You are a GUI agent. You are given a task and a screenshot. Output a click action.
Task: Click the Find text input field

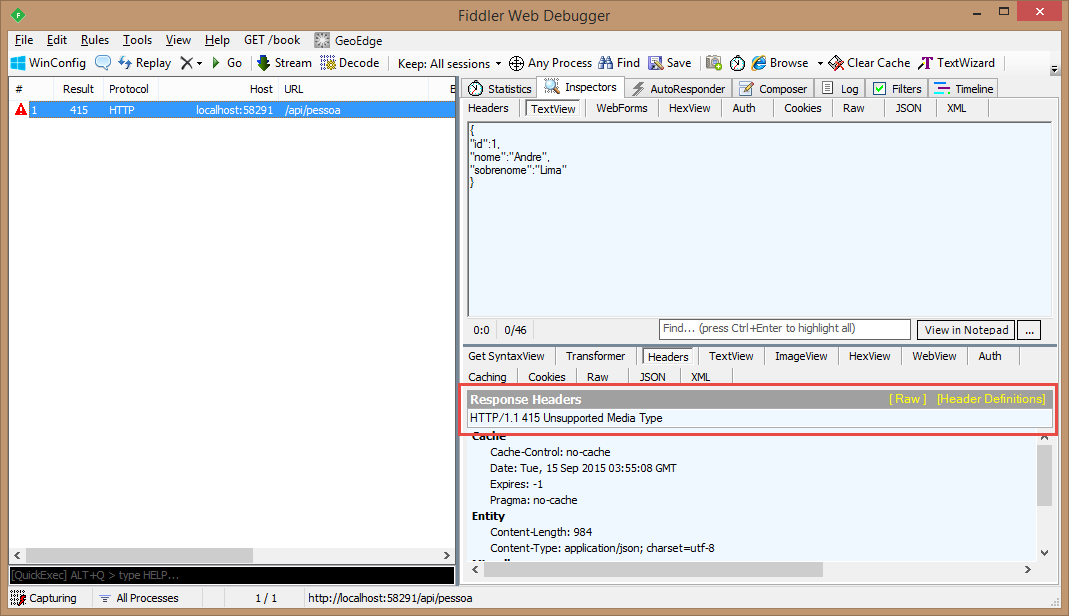[x=785, y=329]
